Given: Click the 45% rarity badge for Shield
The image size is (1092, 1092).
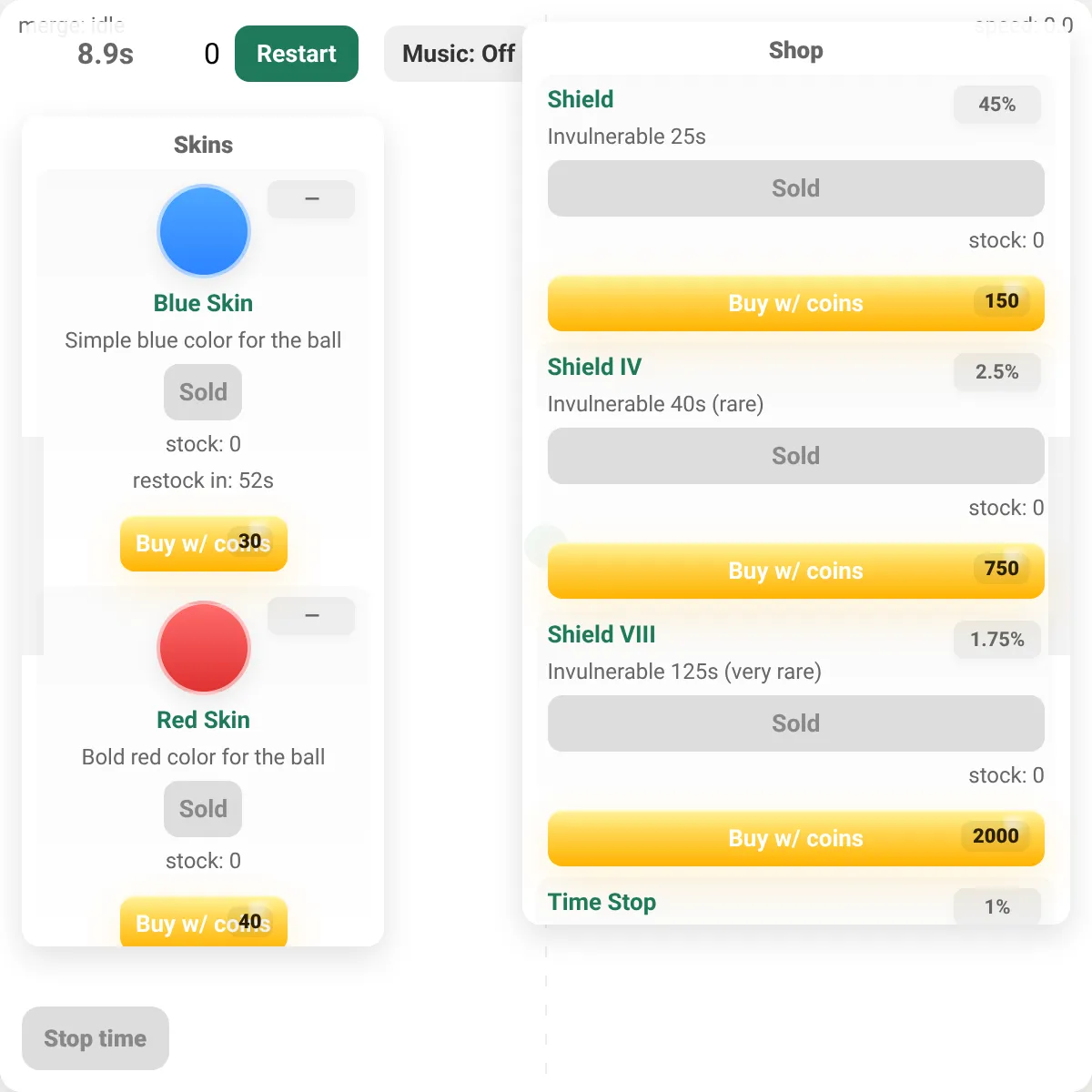Looking at the screenshot, I should 996,105.
